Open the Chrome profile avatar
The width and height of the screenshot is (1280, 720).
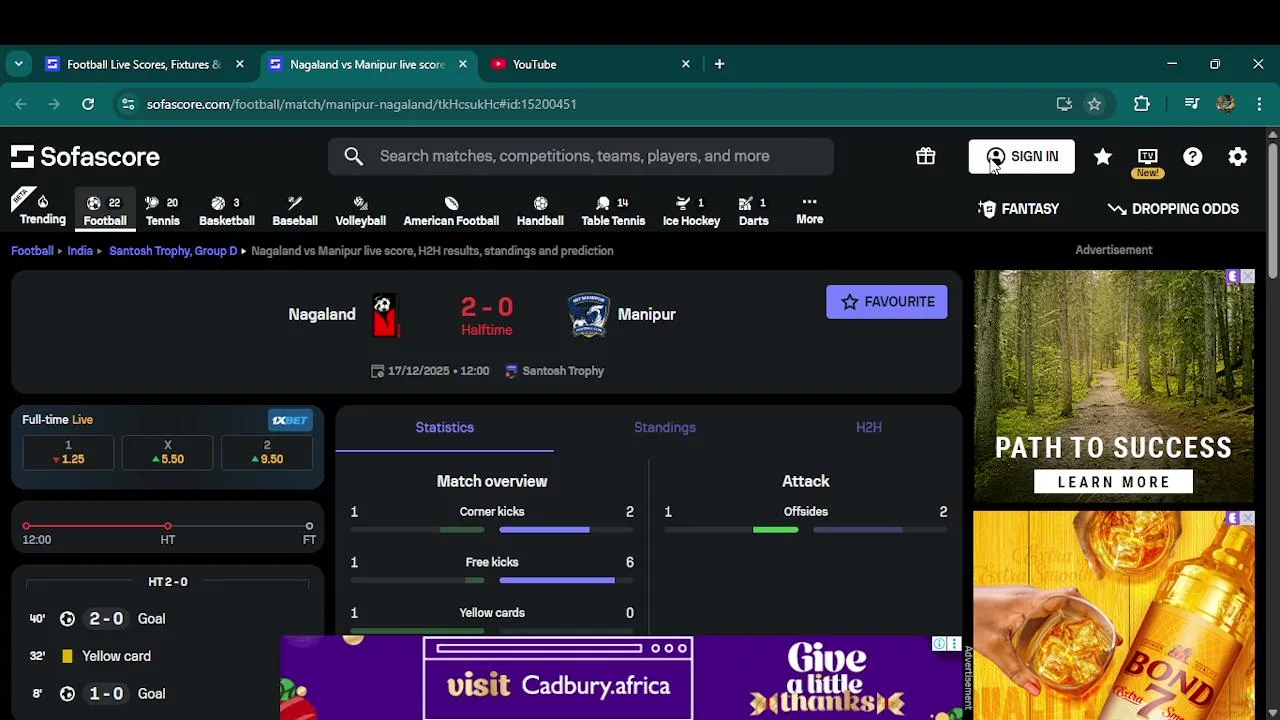click(1225, 104)
